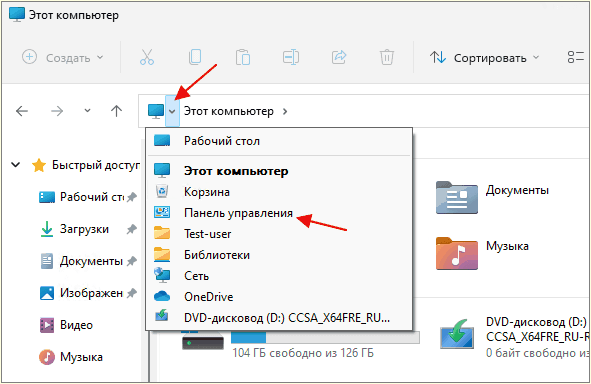Click the Paste clipboard icon
This screenshot has width=591, height=384.
243,57
